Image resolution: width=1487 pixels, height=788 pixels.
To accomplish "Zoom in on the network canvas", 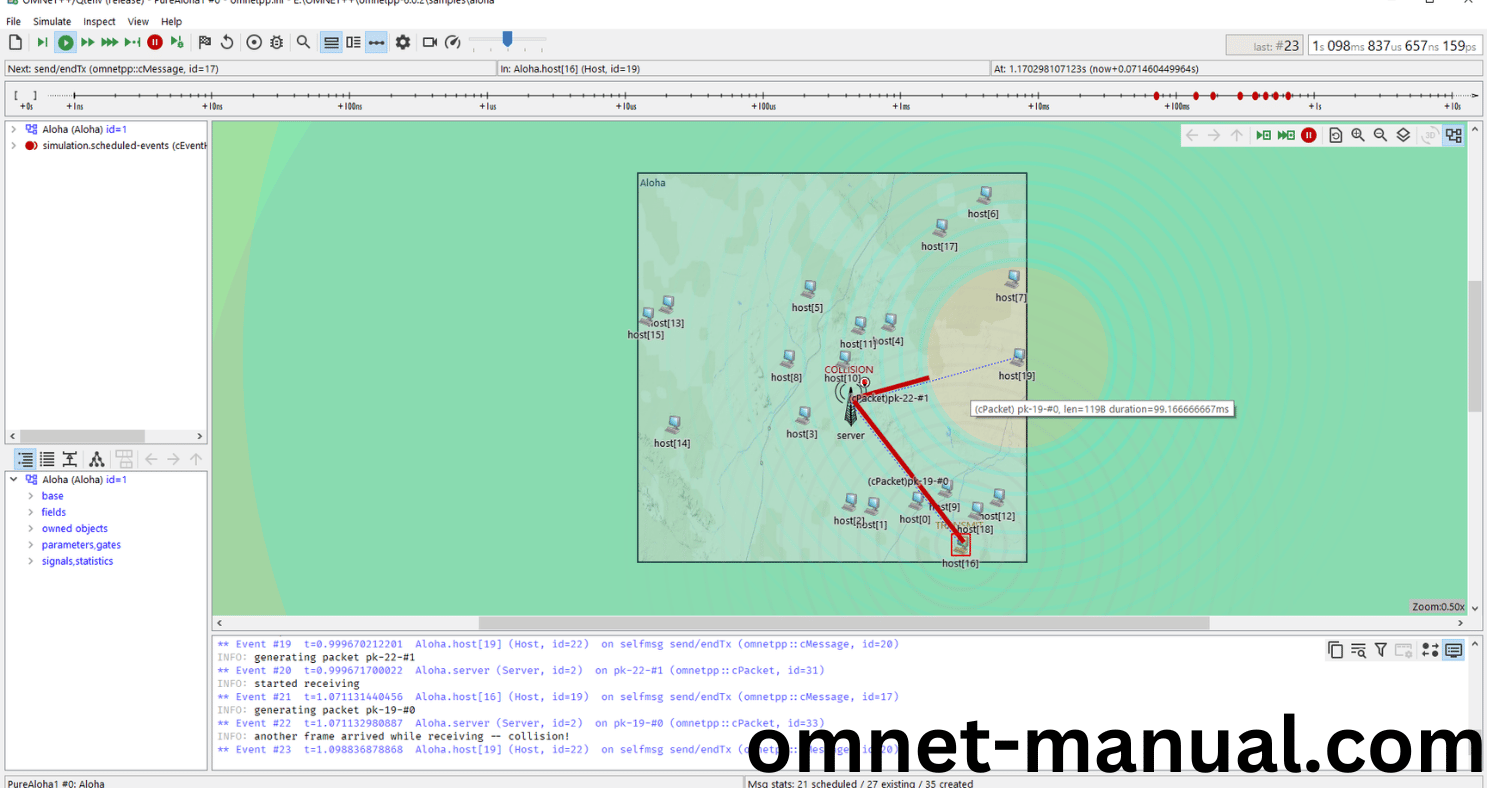I will click(x=1358, y=135).
